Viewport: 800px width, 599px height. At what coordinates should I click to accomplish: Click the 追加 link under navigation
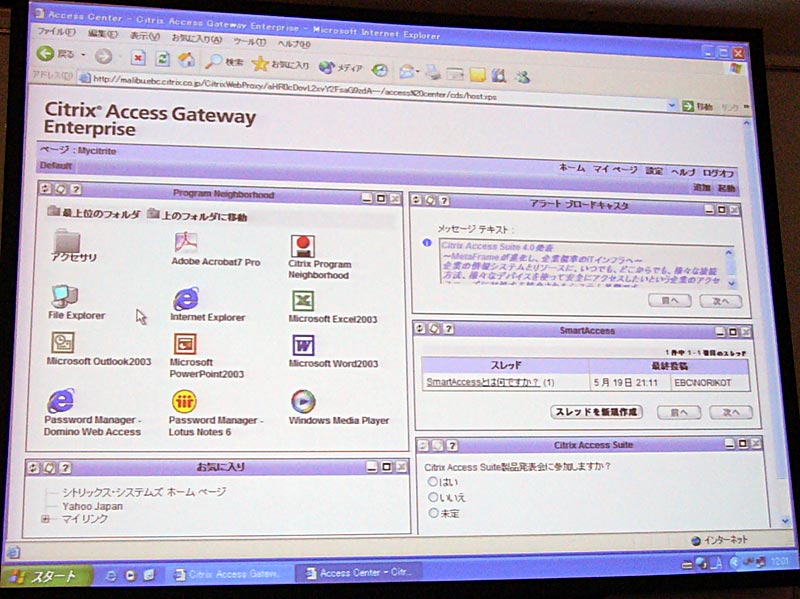701,187
